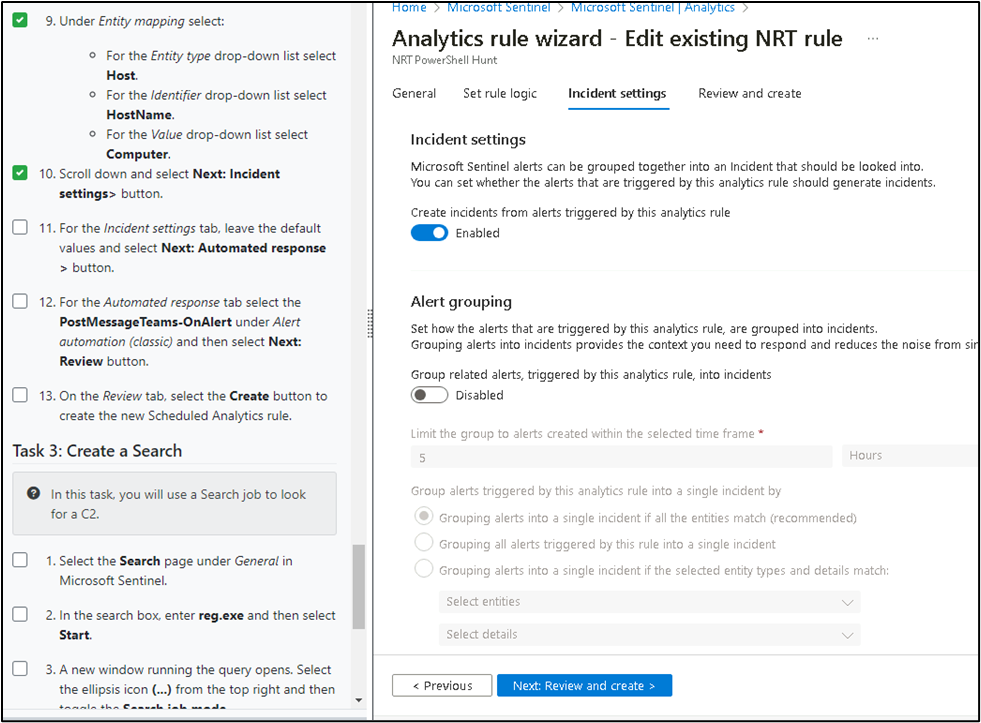This screenshot has width=981, height=723.
Task: Switch to the General tab
Action: tap(414, 93)
